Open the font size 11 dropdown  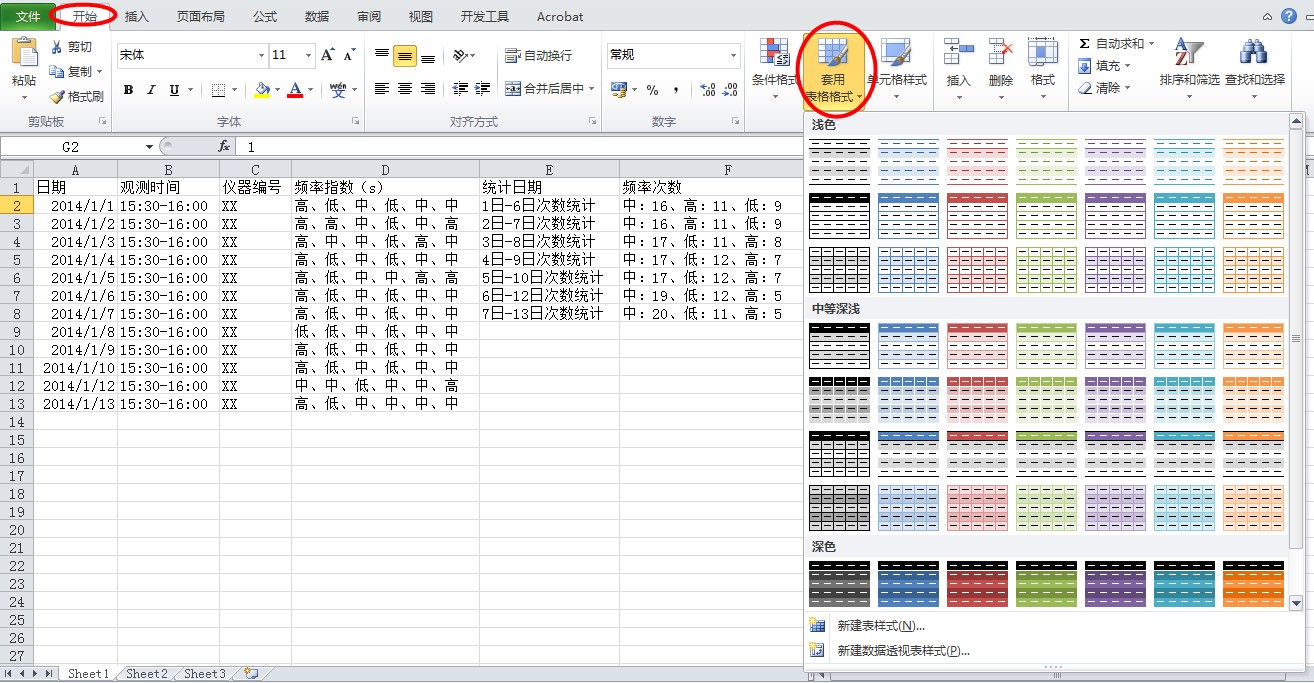click(308, 56)
